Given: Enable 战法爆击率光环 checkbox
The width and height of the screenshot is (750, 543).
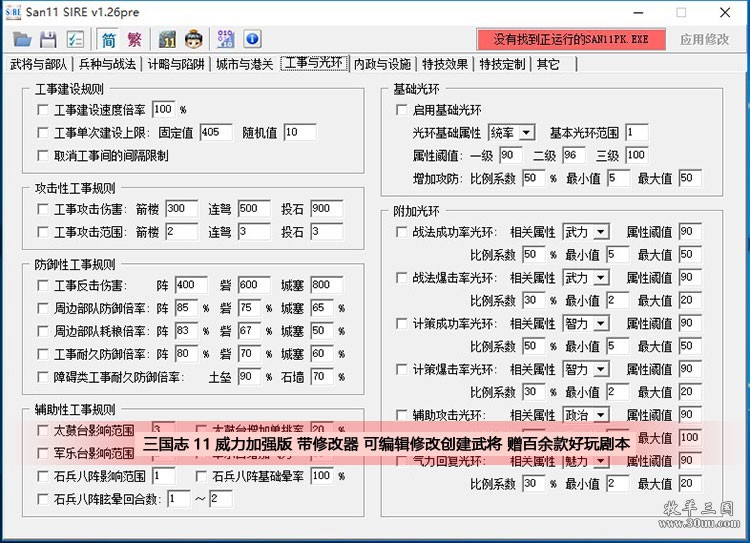Looking at the screenshot, I should pos(401,278).
